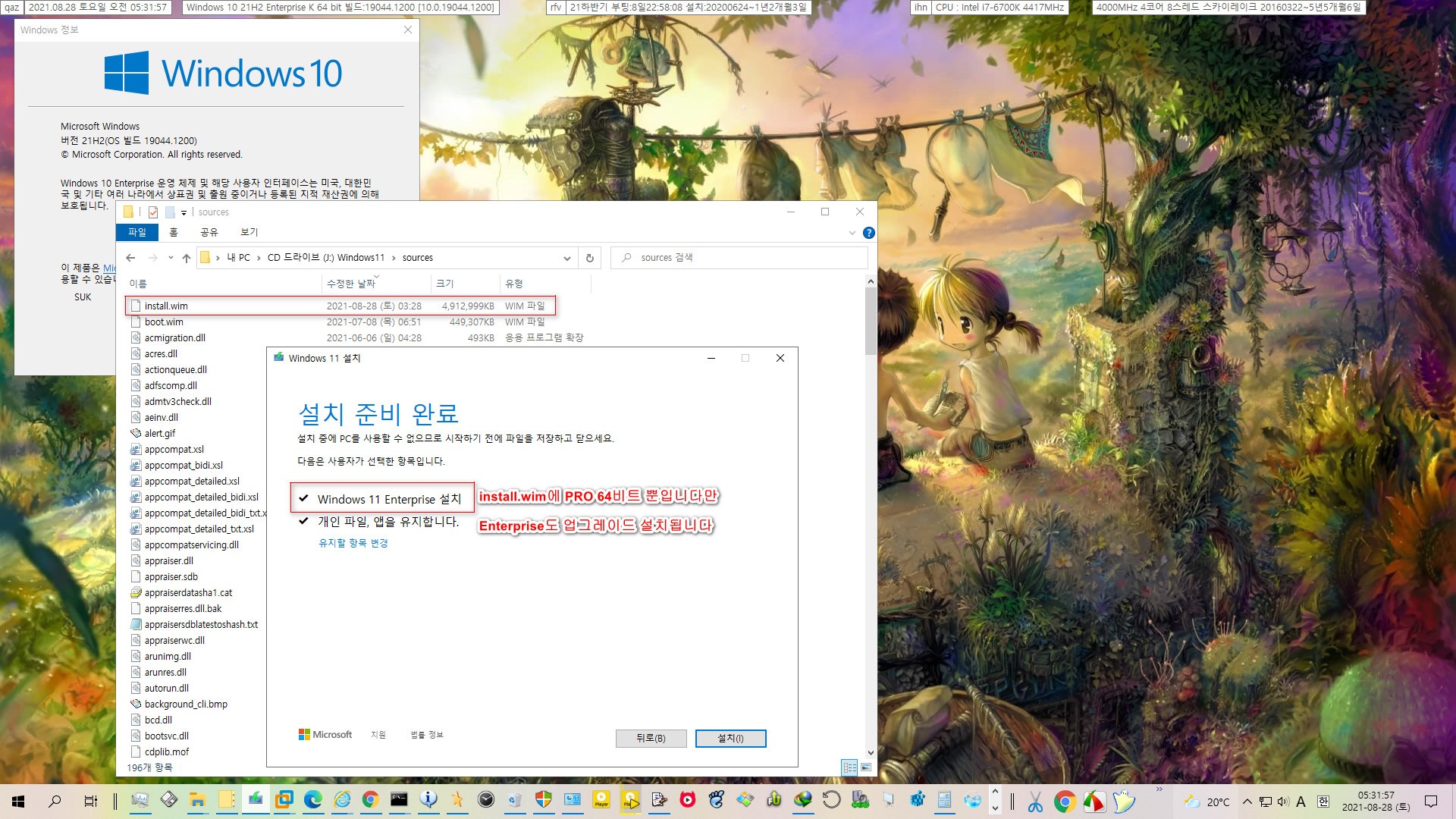Switch Explorer to details view icon

click(x=849, y=767)
